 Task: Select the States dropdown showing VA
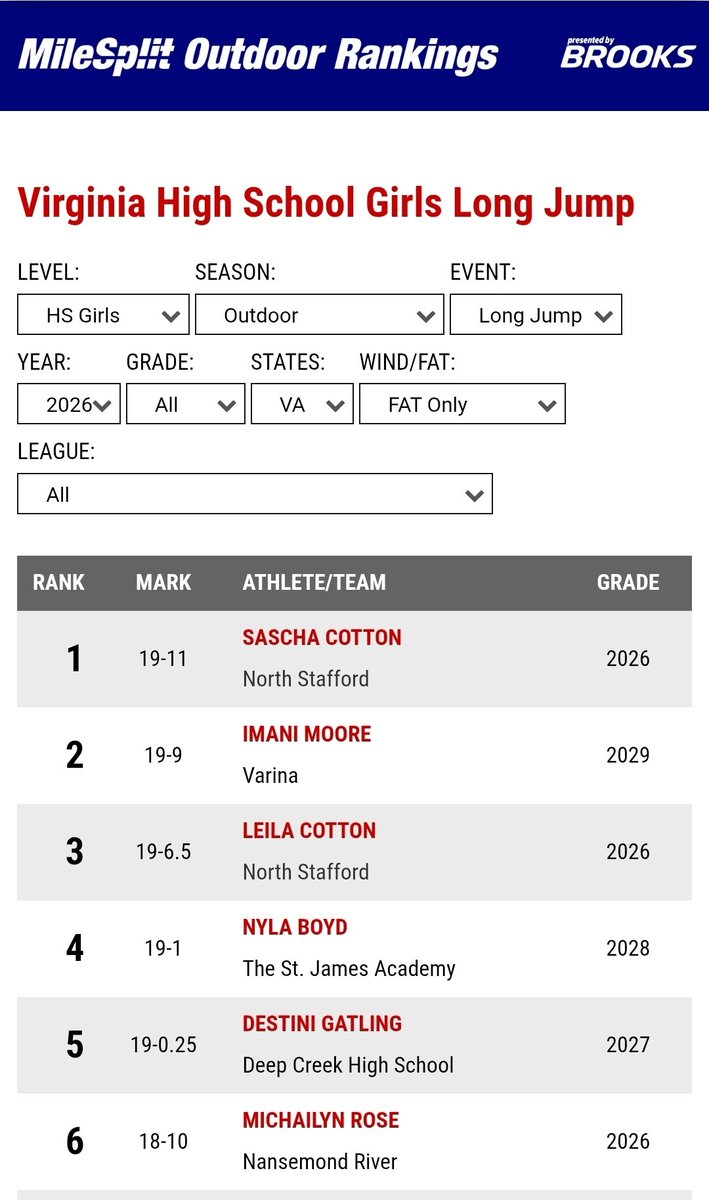[302, 404]
